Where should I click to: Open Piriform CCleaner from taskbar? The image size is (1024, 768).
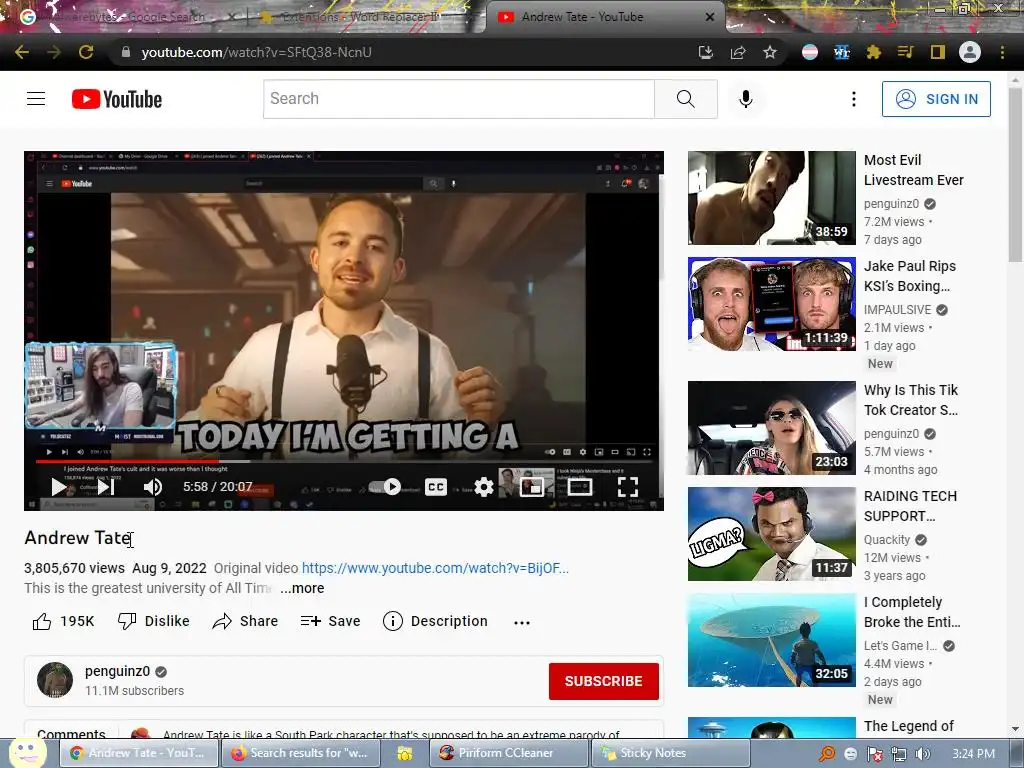tap(509, 753)
